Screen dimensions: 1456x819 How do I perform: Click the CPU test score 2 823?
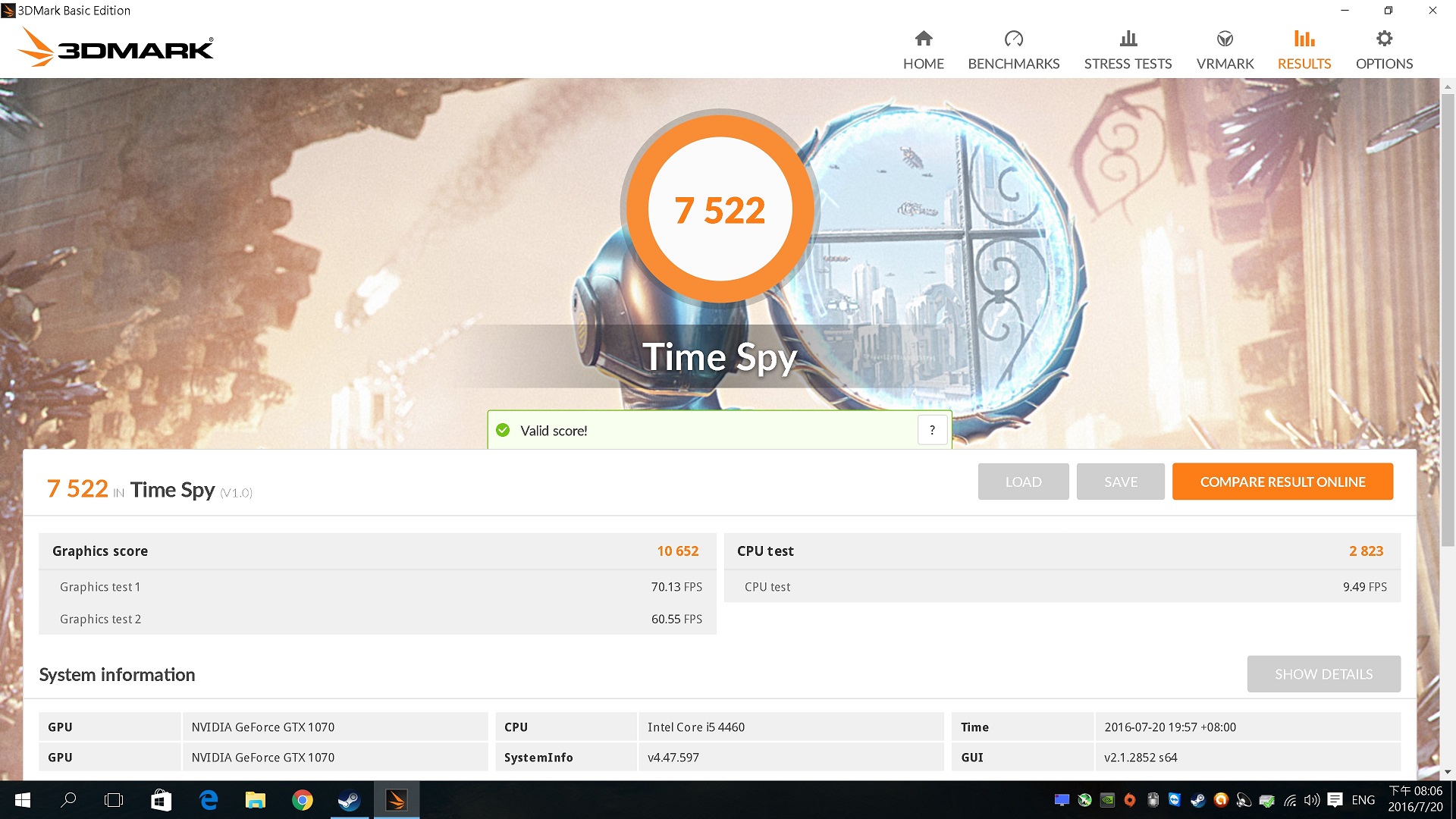pos(1366,551)
